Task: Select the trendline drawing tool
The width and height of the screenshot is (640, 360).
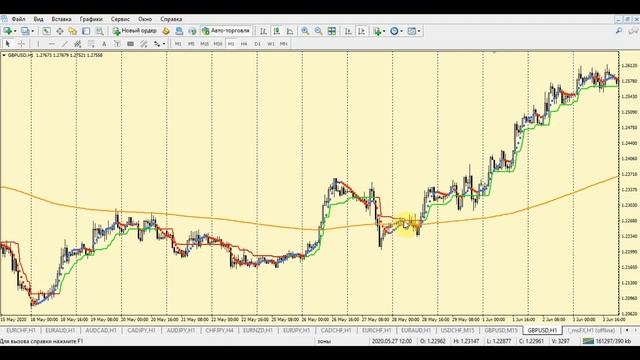Action: click(x=64, y=44)
